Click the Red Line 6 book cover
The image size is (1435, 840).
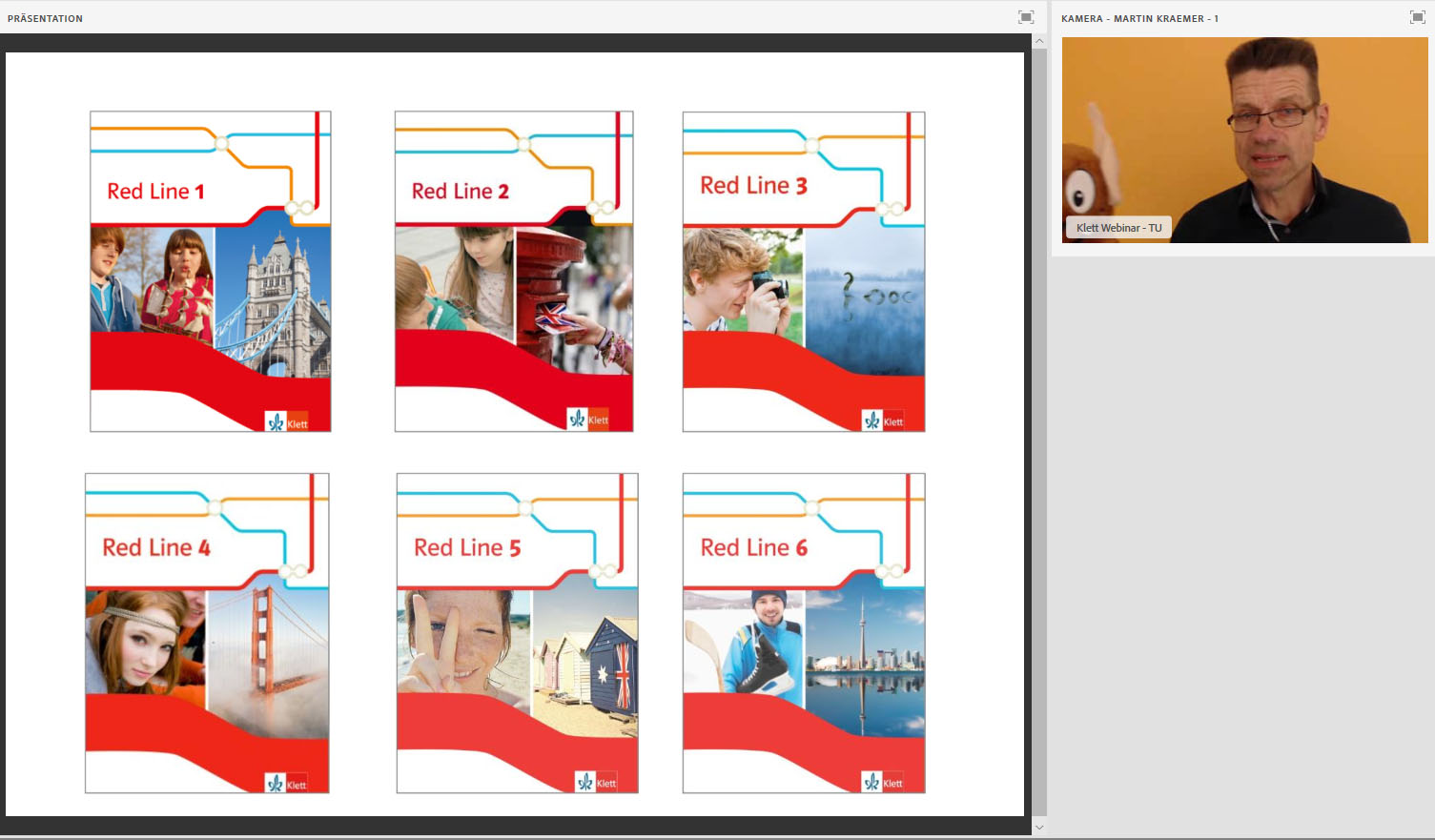point(804,633)
